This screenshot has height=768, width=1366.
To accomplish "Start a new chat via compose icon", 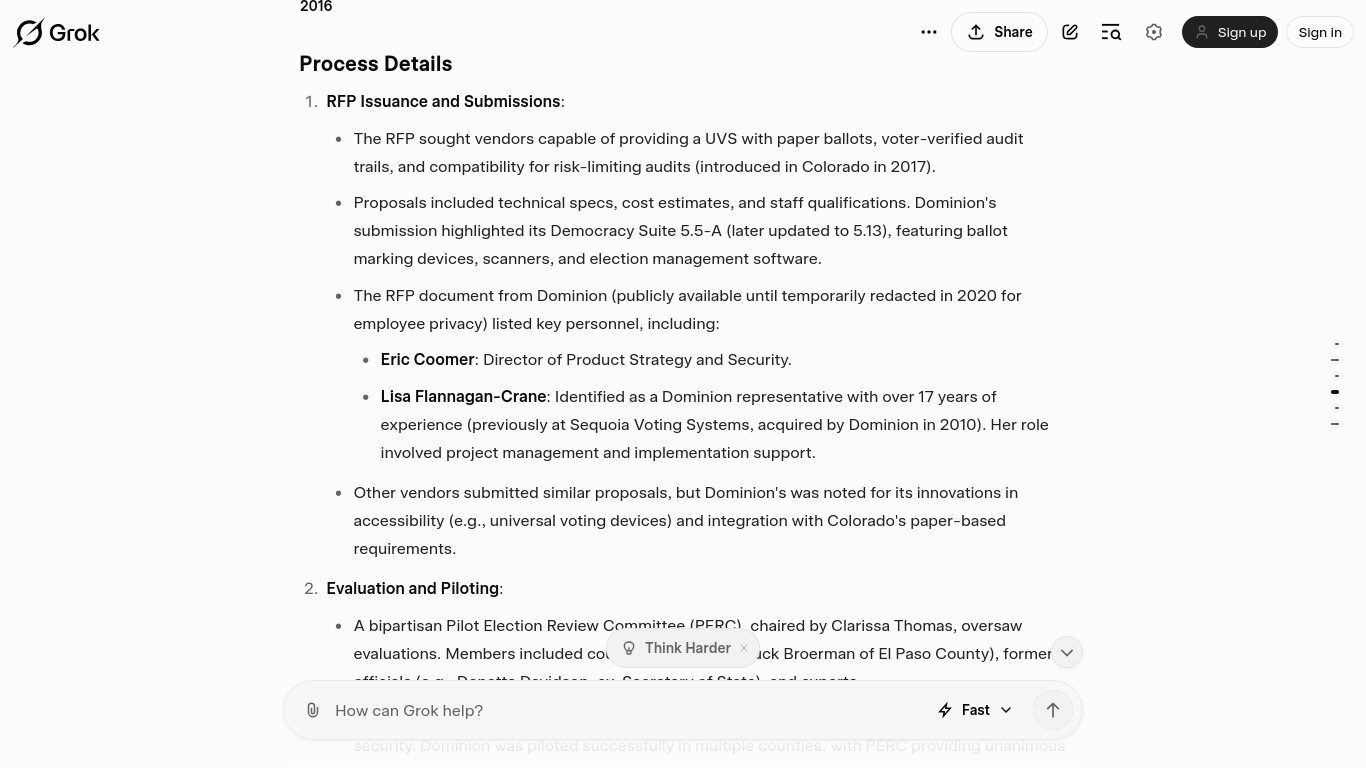I will [x=1070, y=32].
